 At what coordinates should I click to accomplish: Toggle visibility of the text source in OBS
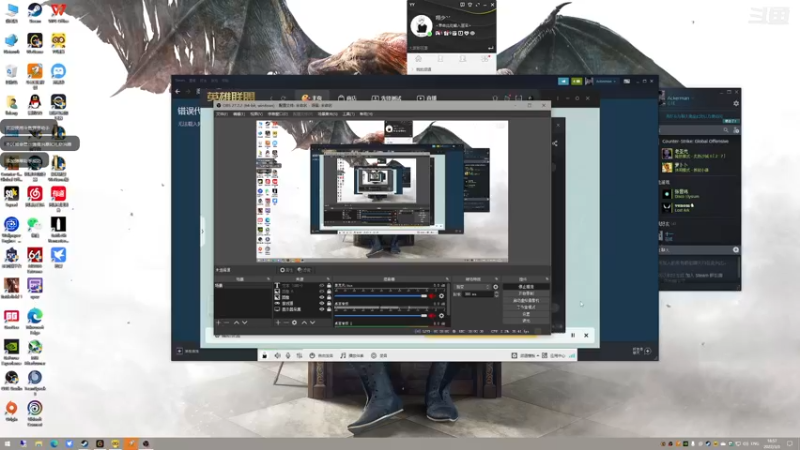tap(321, 285)
